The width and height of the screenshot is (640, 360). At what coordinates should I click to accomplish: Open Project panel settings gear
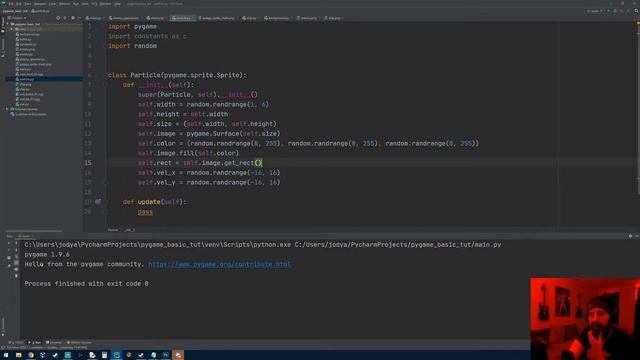click(73, 18)
